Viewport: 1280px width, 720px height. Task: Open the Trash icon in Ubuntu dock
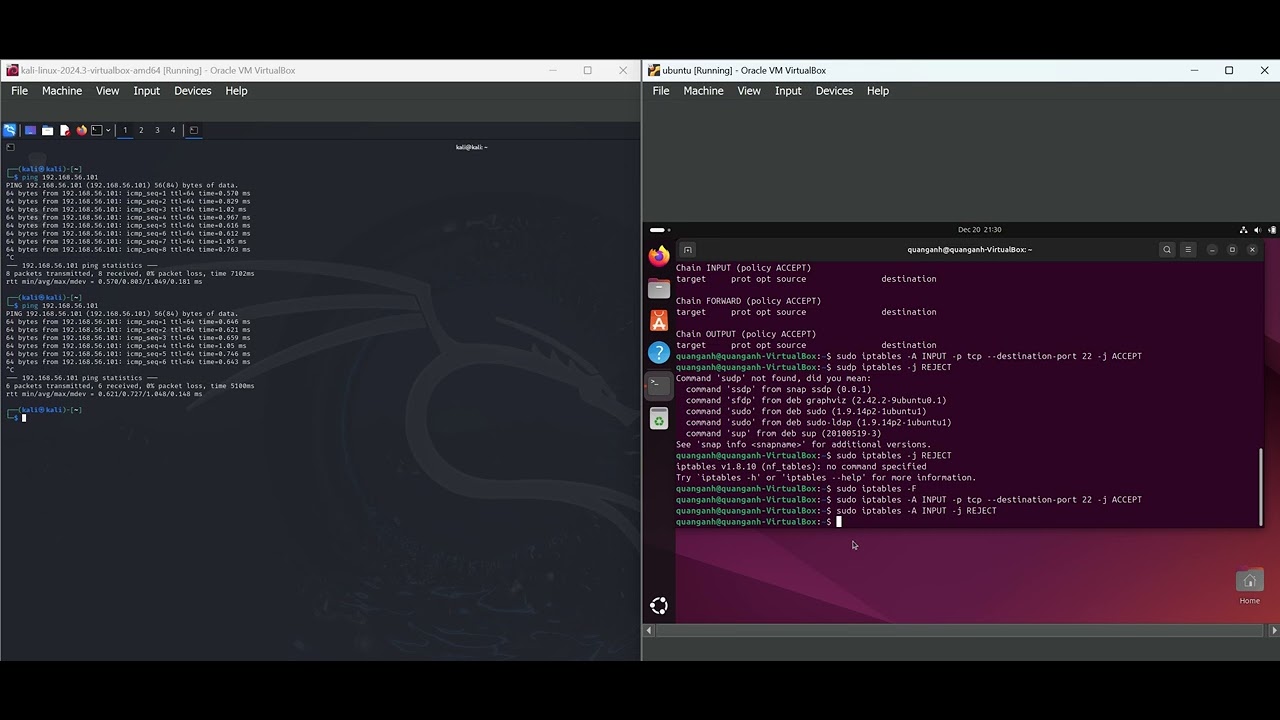click(x=658, y=420)
